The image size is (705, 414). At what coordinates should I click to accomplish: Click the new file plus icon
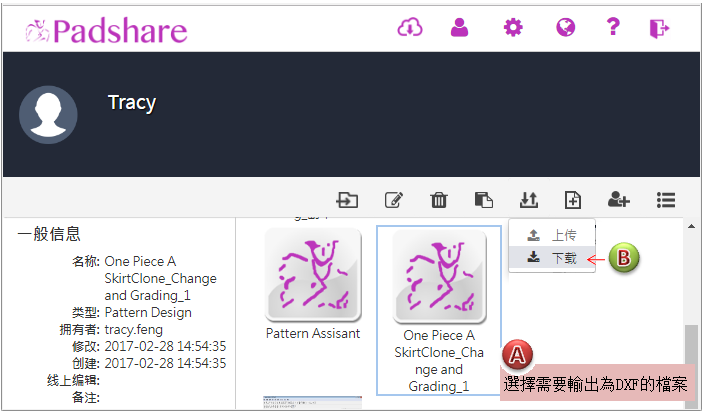[573, 200]
